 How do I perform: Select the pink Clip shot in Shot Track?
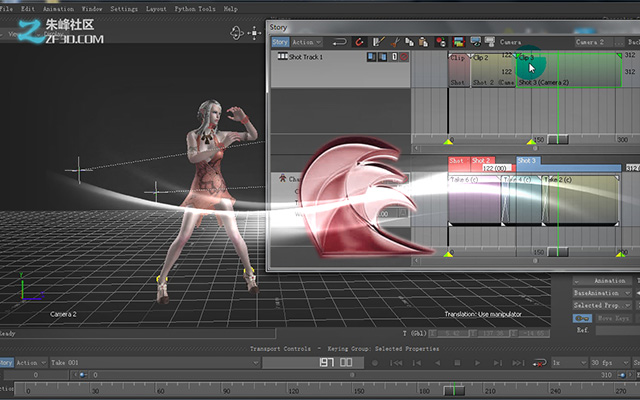459,70
